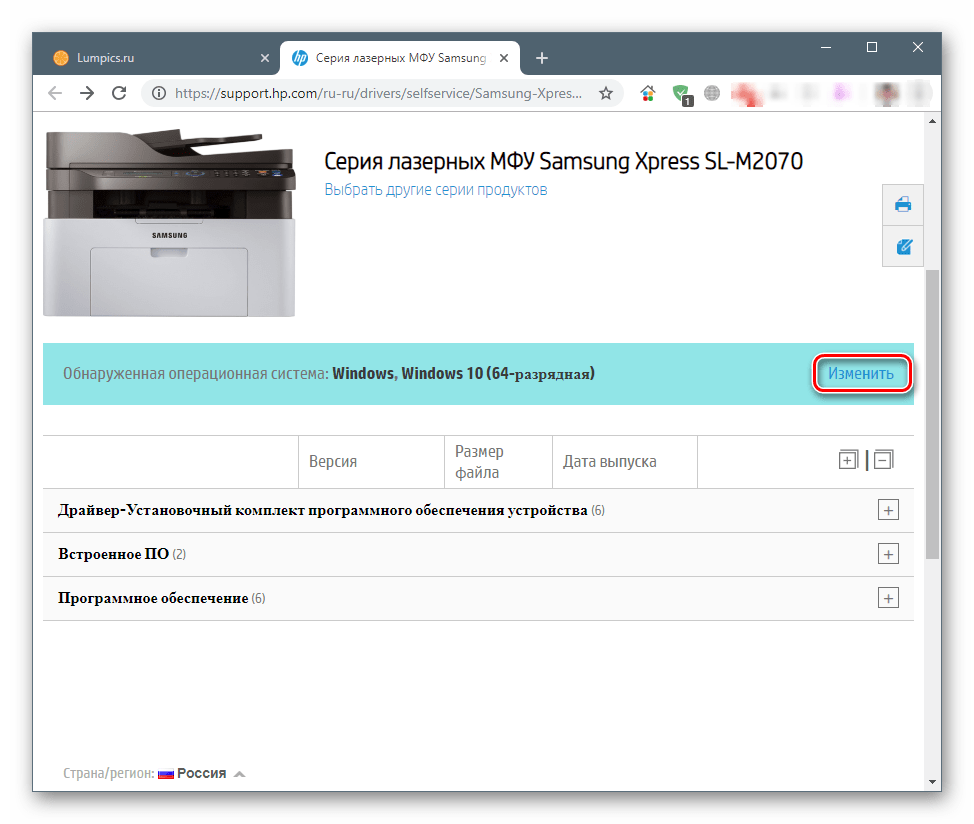Expand the Драйвер-Установочный комплект section
The height and width of the screenshot is (824, 974).
[x=887, y=510]
